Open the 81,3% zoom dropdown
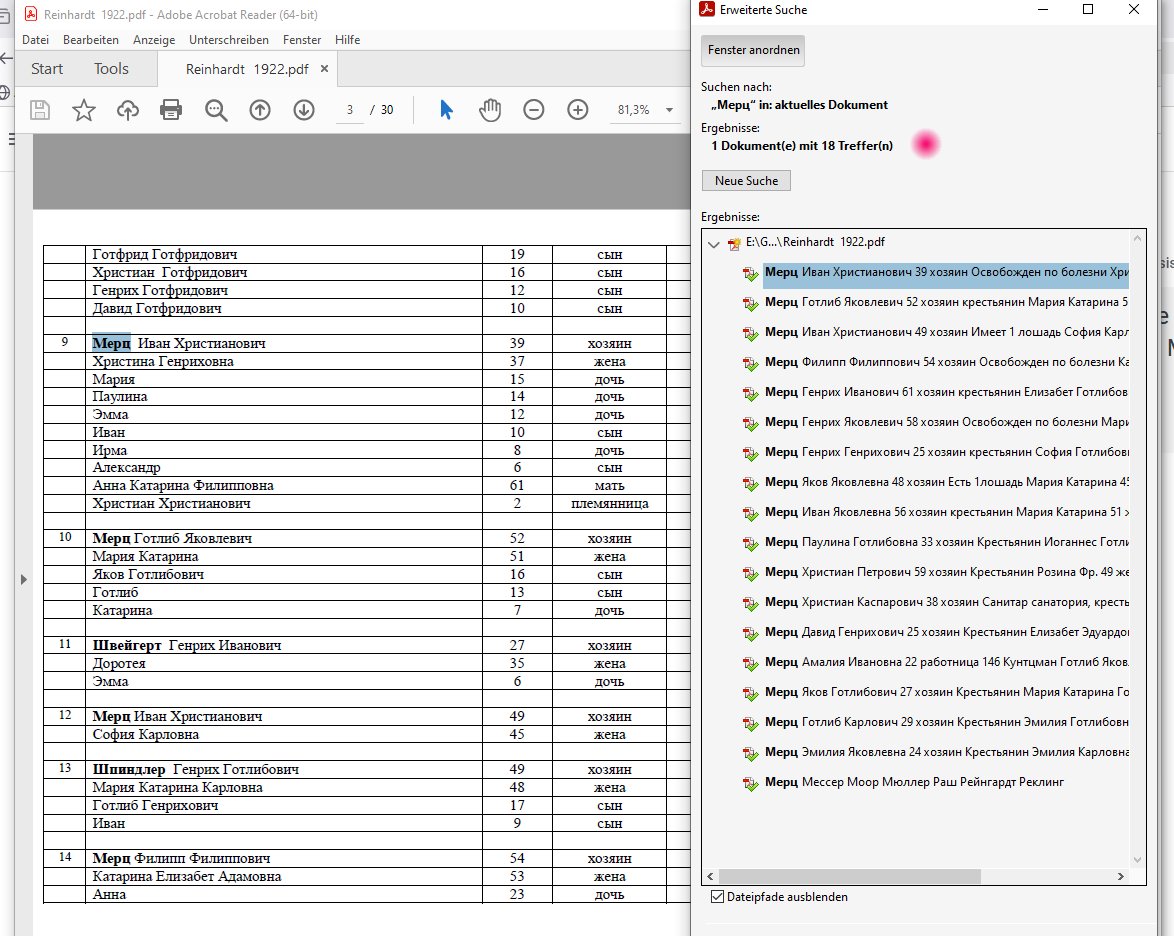 [x=669, y=110]
